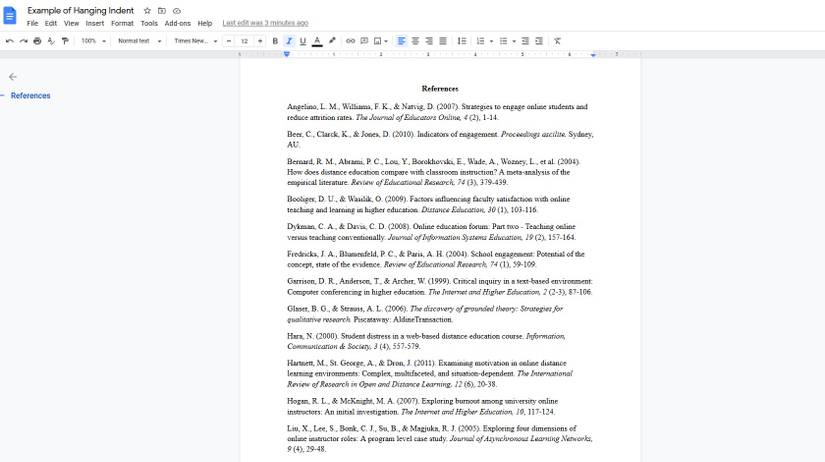This screenshot has height=462, width=825.
Task: Open the File menu
Action: tap(33, 23)
